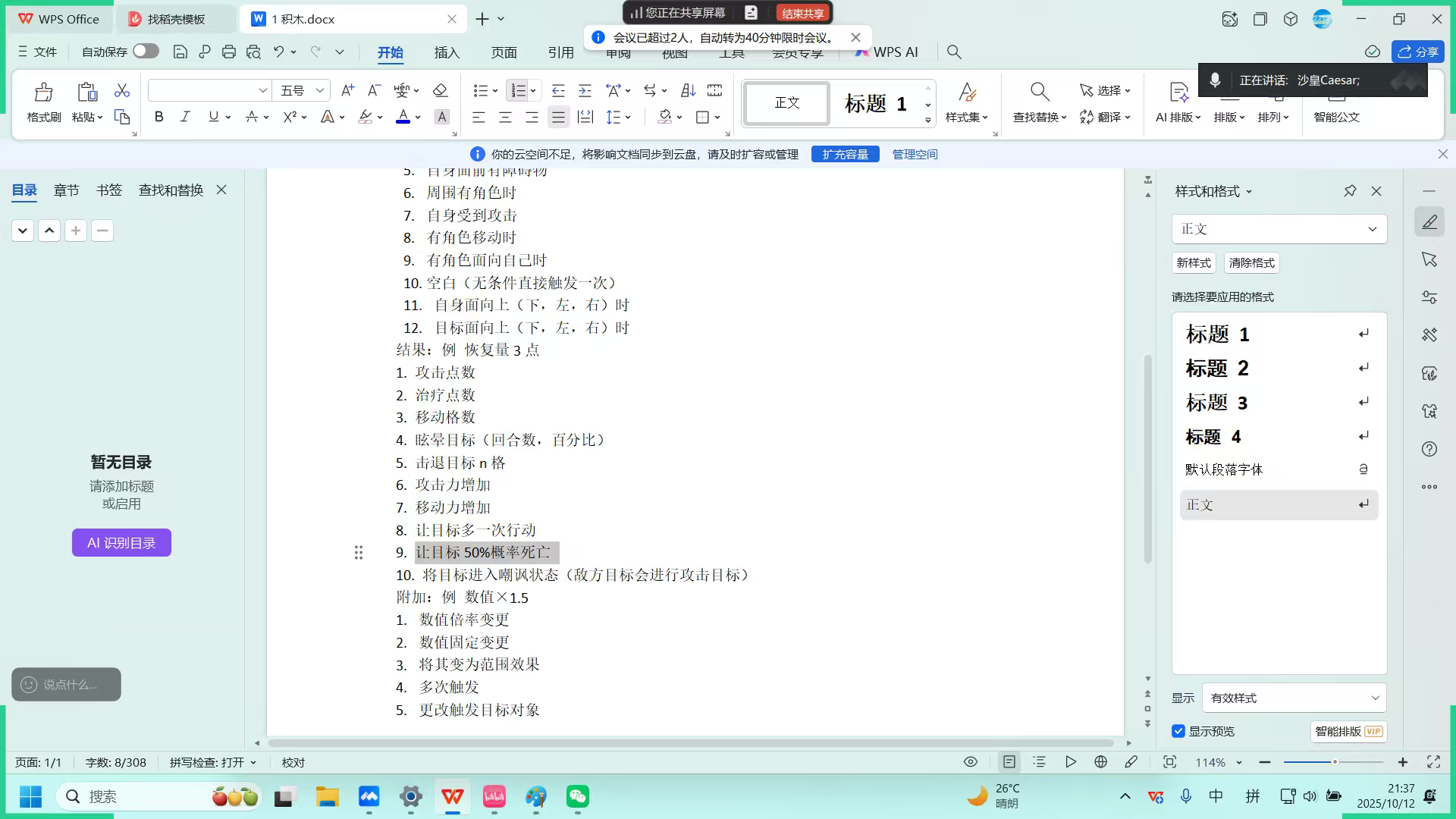Screen dimensions: 1456x819
Task: Open the search magnifier in ribbon tabs
Action: (x=954, y=52)
